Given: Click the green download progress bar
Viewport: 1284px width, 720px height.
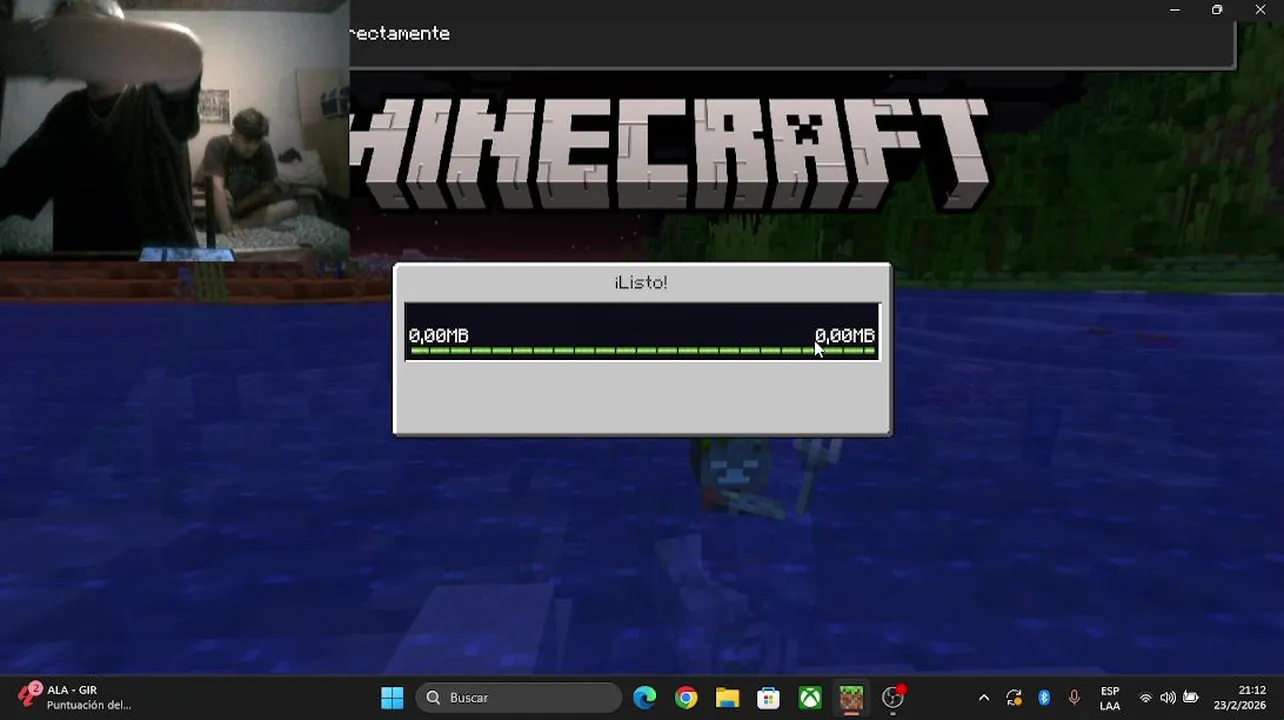Looking at the screenshot, I should (642, 351).
